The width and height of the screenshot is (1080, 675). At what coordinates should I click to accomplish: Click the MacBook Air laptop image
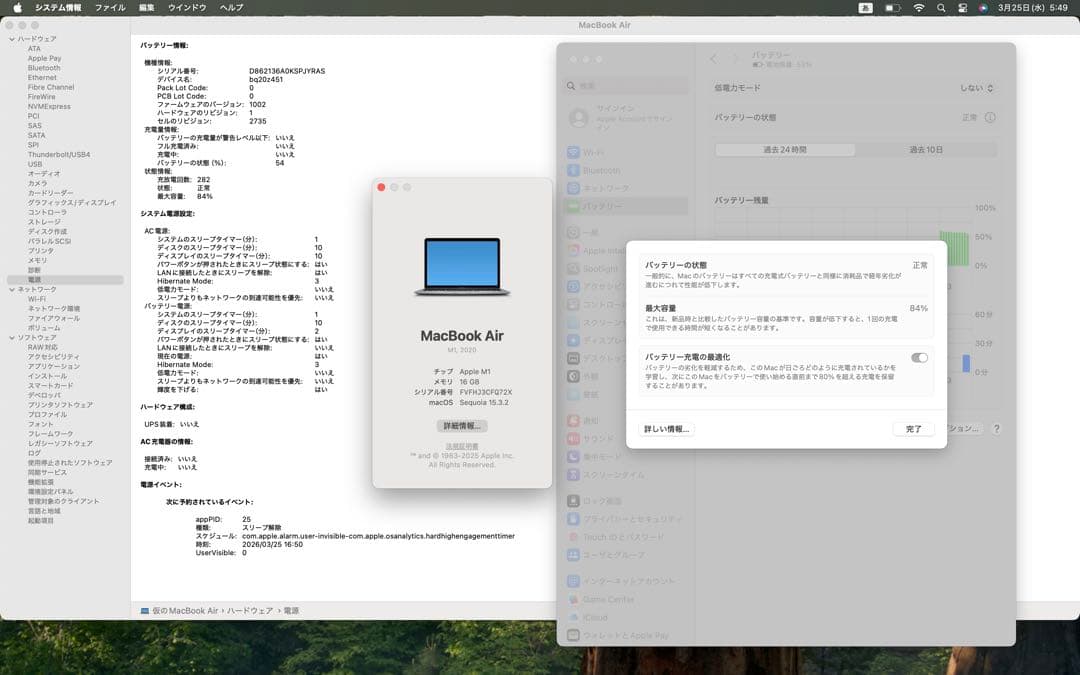click(x=462, y=267)
